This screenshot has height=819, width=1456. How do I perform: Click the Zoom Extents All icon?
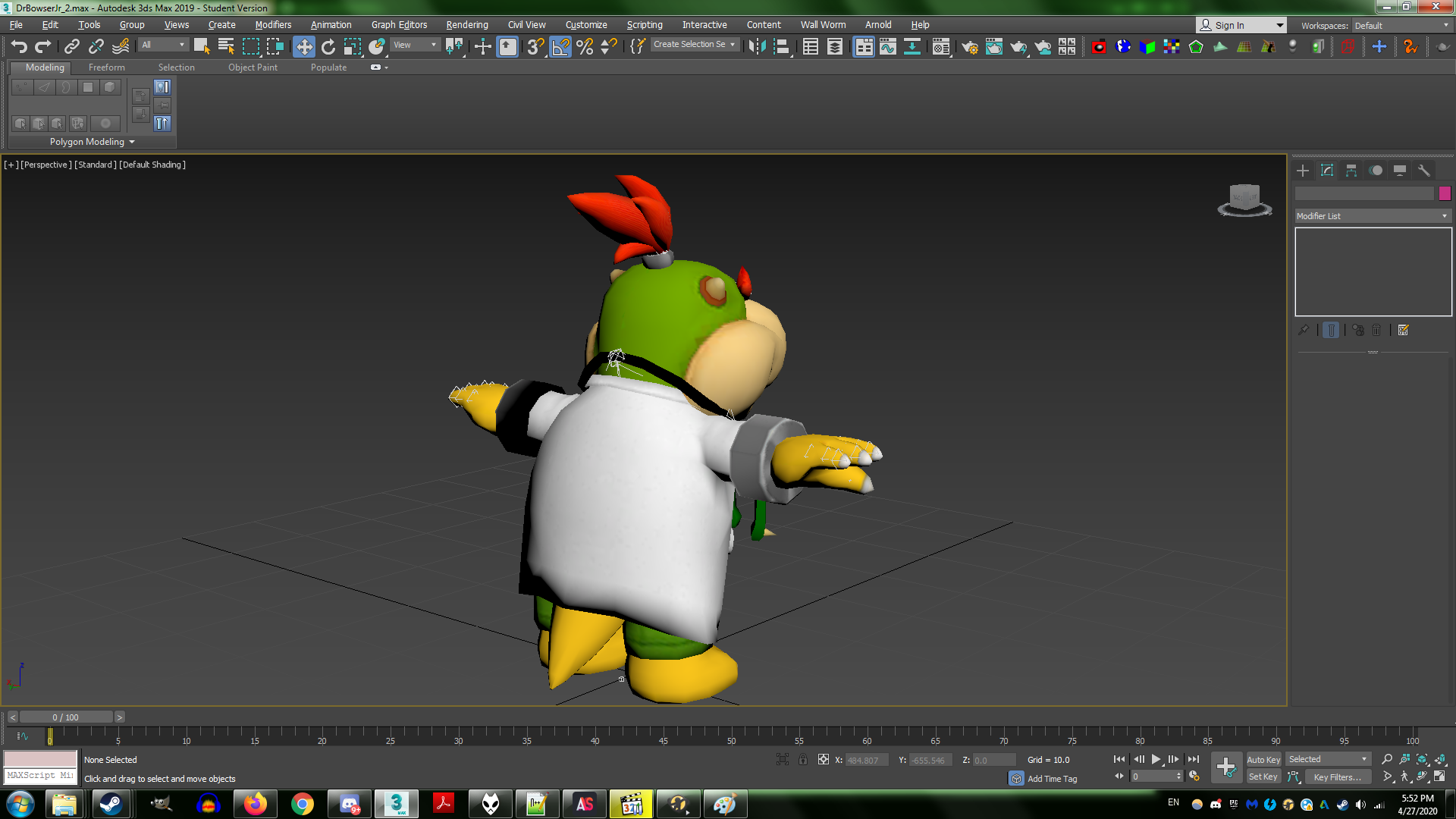(1440, 759)
